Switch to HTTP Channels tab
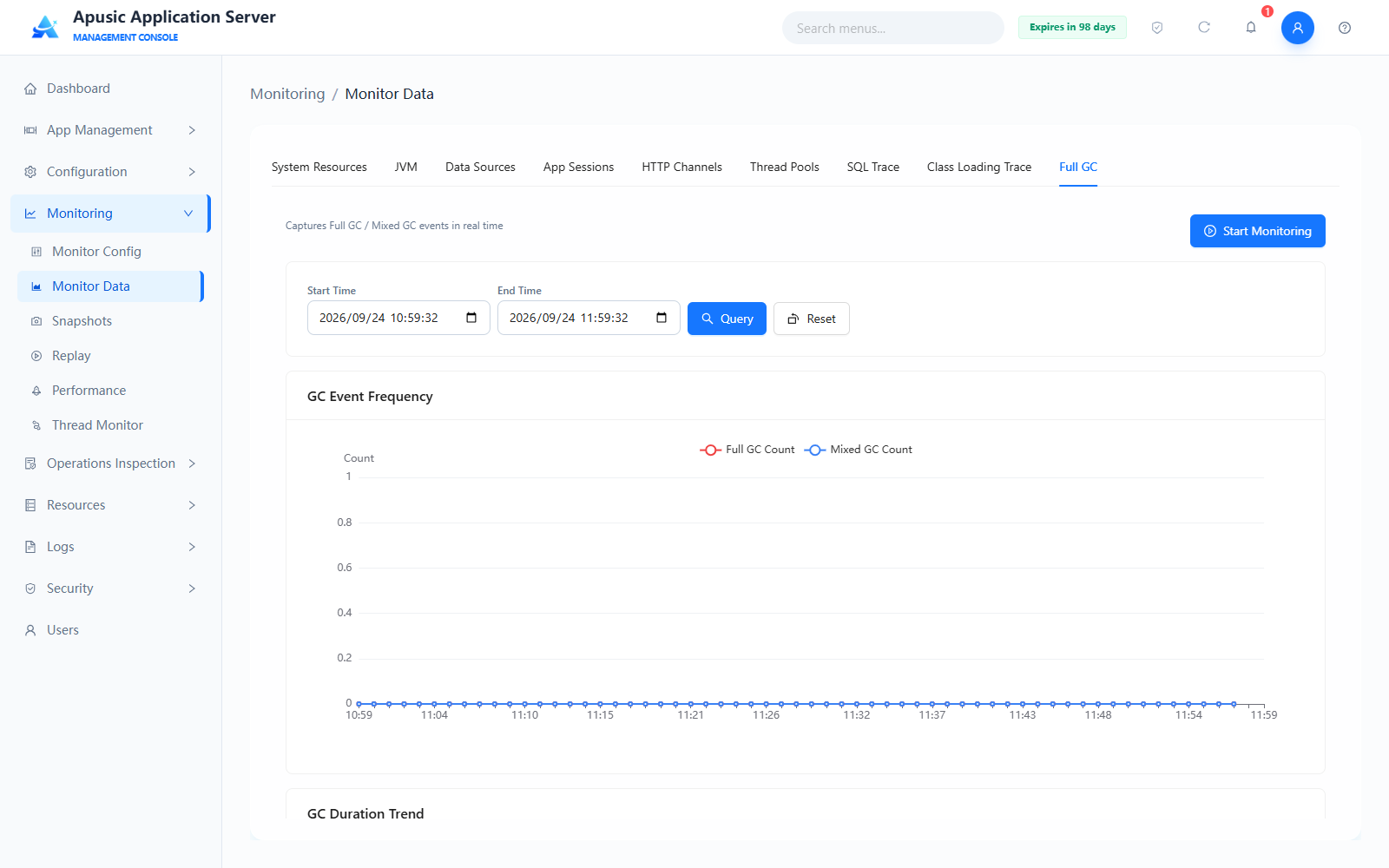The image size is (1389, 868). click(x=681, y=167)
